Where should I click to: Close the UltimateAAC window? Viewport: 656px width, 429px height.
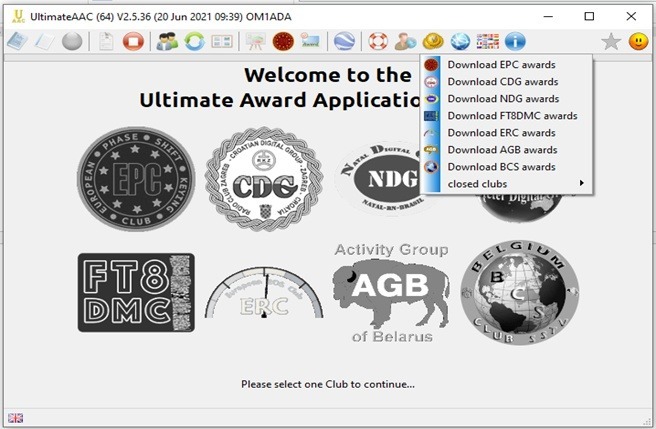pyautogui.click(x=631, y=16)
